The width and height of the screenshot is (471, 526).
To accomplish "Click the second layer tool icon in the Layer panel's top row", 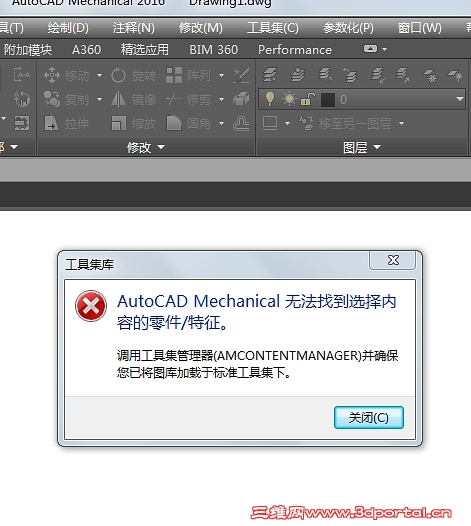I will pyautogui.click(x=298, y=75).
